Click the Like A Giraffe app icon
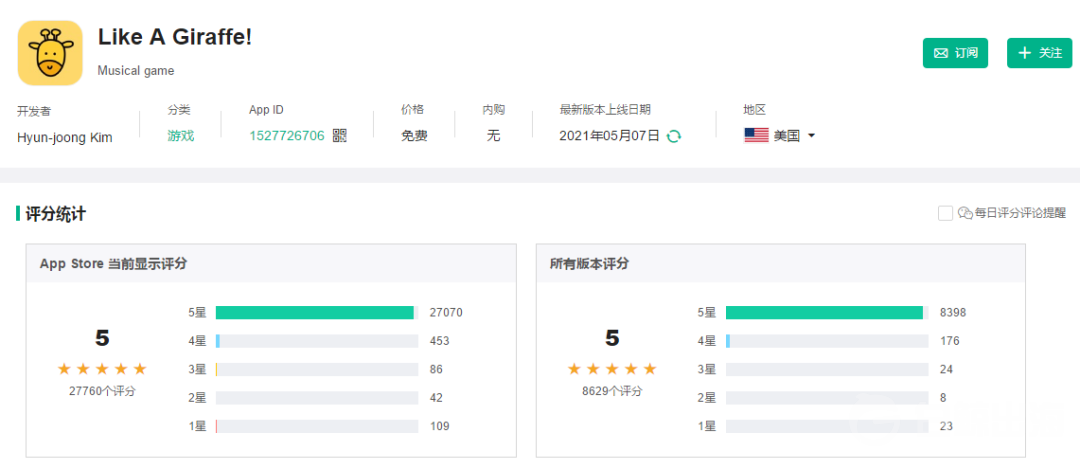Viewport: 1080px width, 469px height. (50, 53)
